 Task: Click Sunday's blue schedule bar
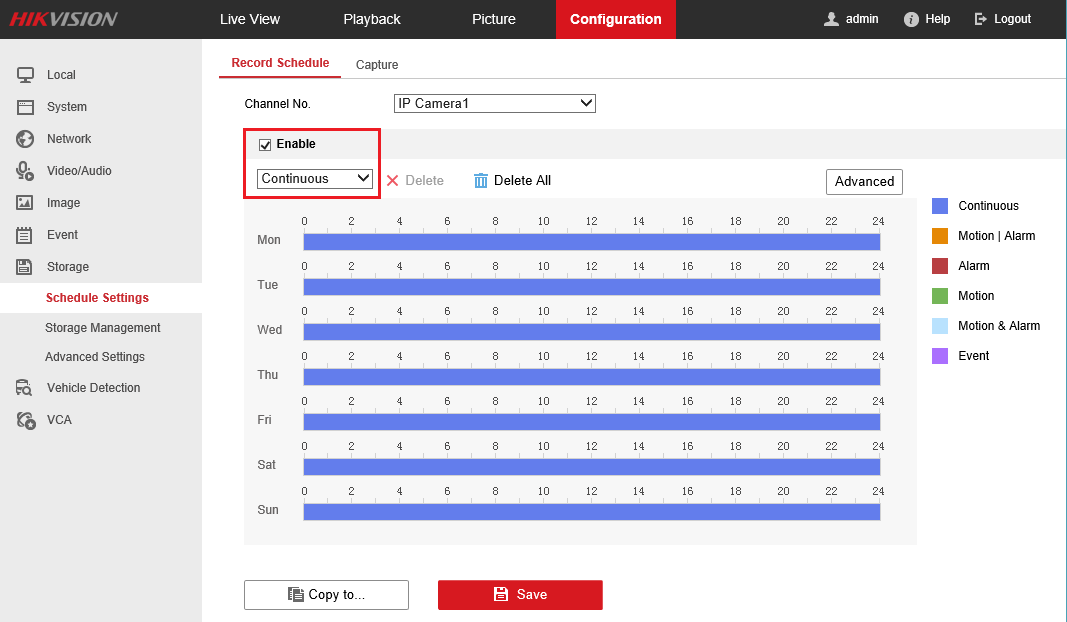591,512
